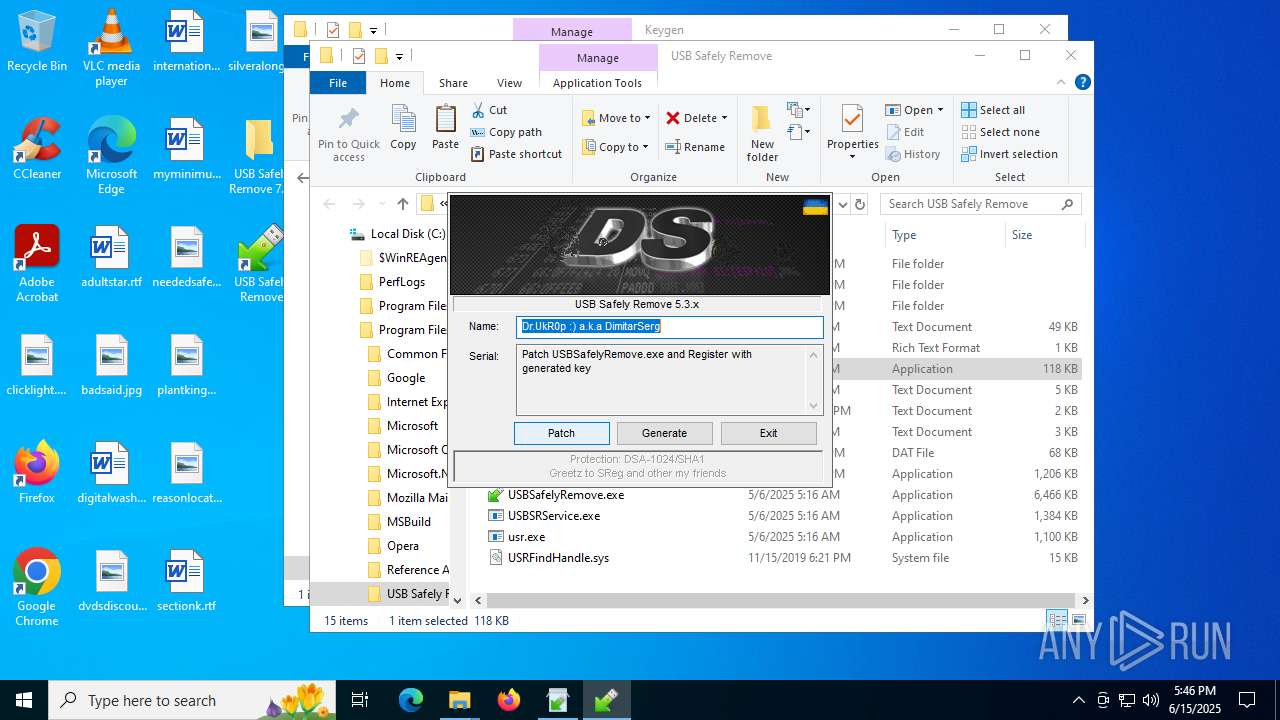Image resolution: width=1280 pixels, height=720 pixels.
Task: Click Invert selection in ribbon
Action: 1009,154
